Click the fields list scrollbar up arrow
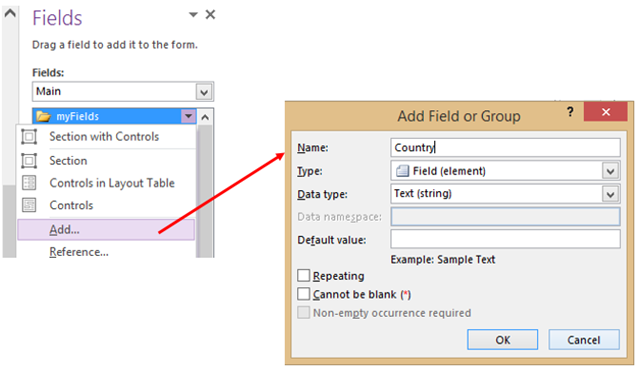 tap(205, 117)
